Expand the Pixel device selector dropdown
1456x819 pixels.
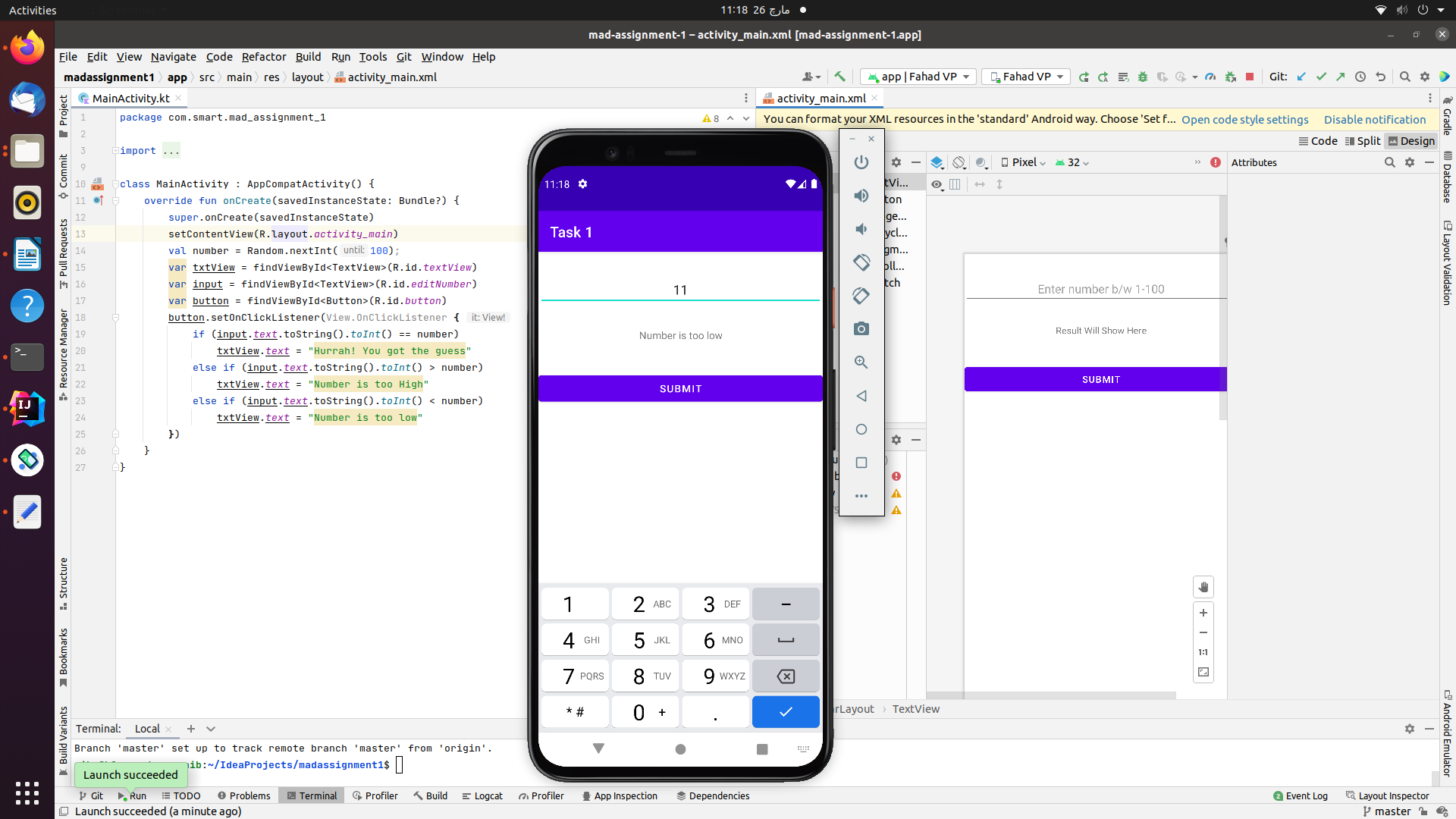coord(1024,162)
